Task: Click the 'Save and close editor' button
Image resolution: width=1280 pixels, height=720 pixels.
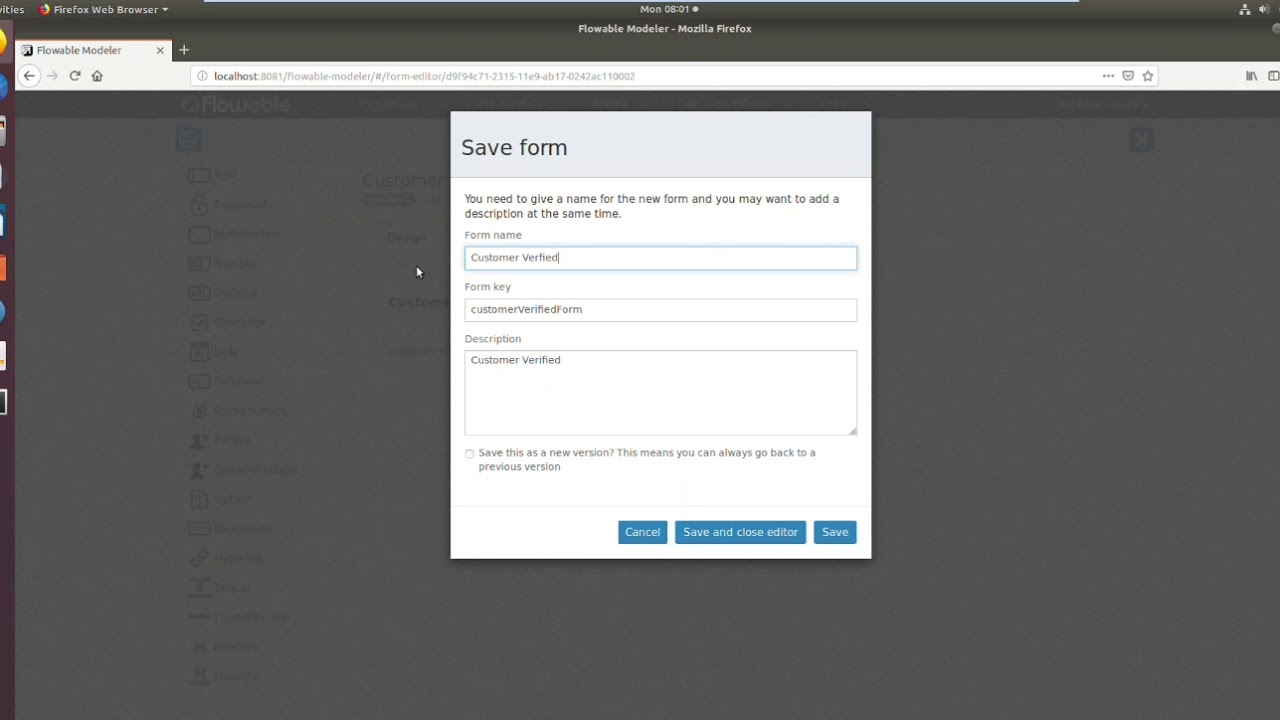Action: [x=740, y=532]
